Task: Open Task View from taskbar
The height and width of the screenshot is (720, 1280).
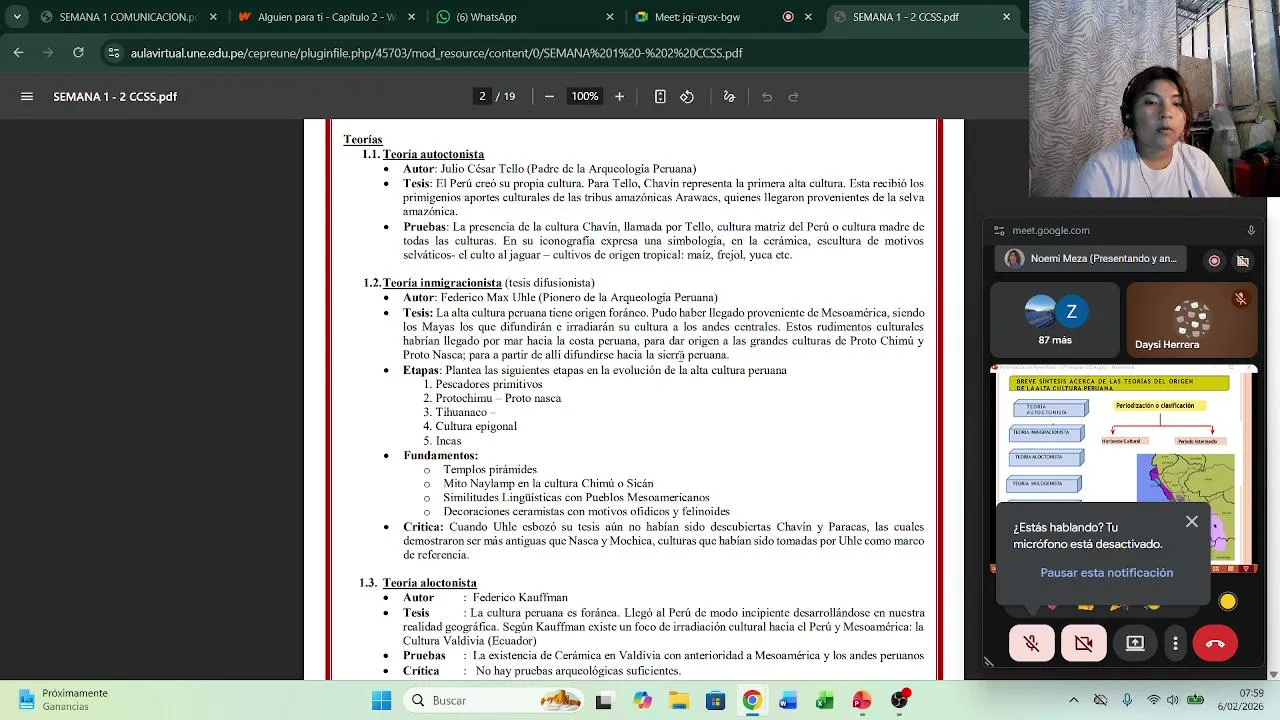Action: [604, 701]
